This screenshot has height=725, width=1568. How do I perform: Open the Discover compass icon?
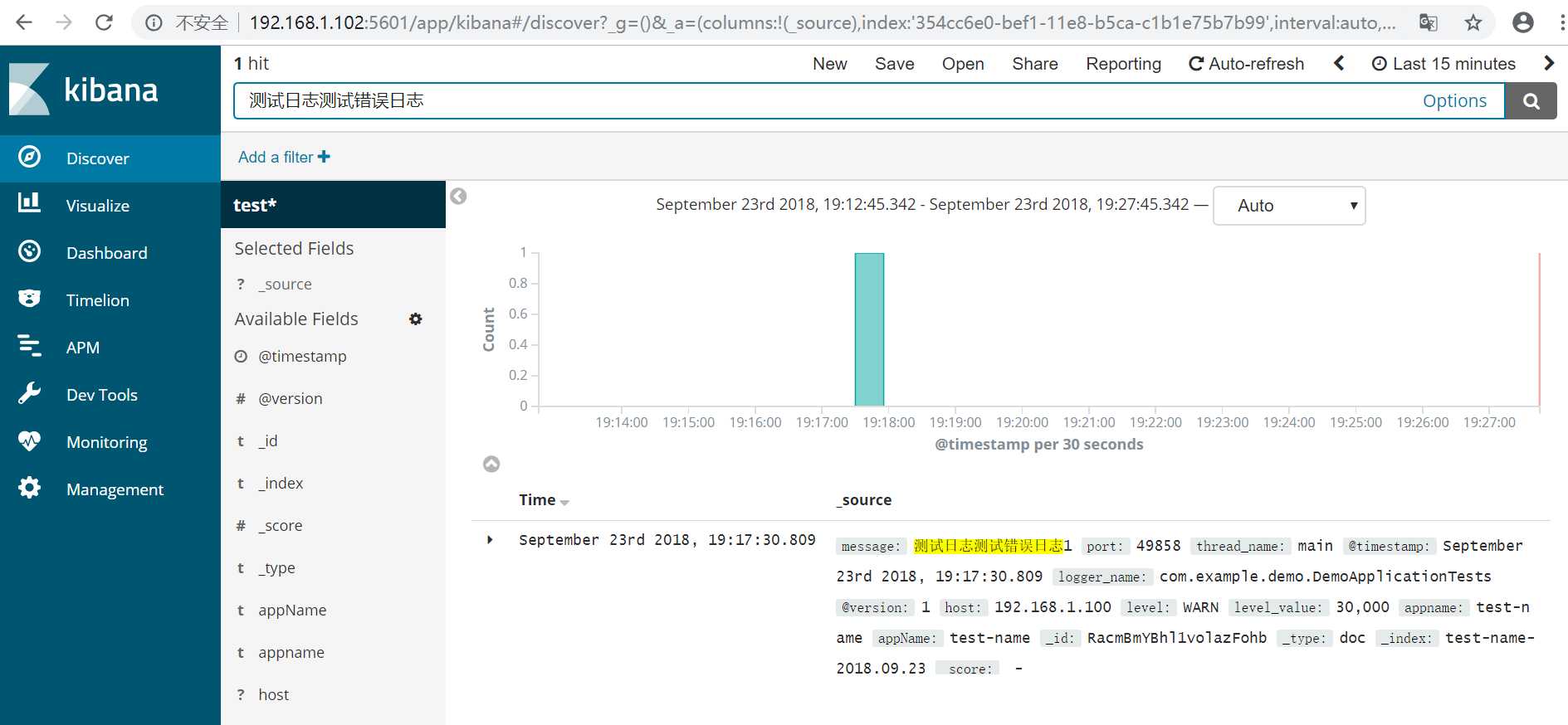pos(30,157)
